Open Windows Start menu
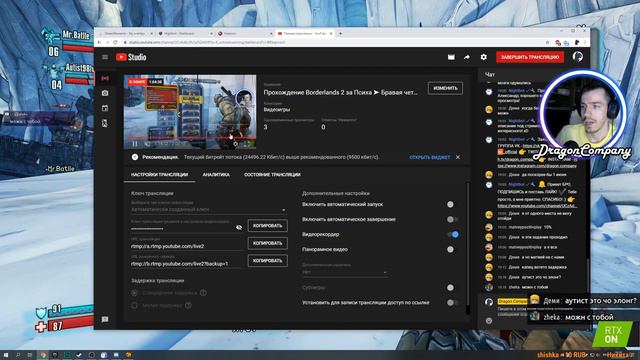This screenshot has width=640, height=360. point(6,355)
